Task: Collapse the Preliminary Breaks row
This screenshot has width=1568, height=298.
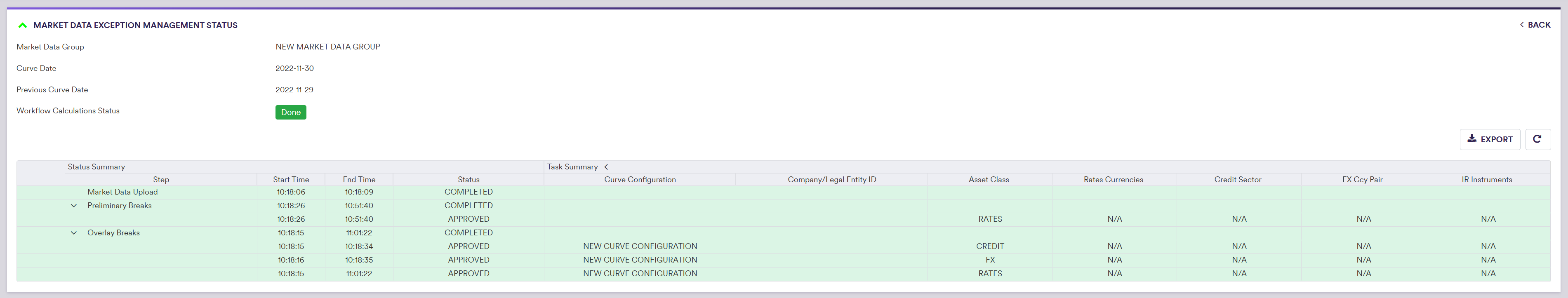Action: (x=74, y=206)
